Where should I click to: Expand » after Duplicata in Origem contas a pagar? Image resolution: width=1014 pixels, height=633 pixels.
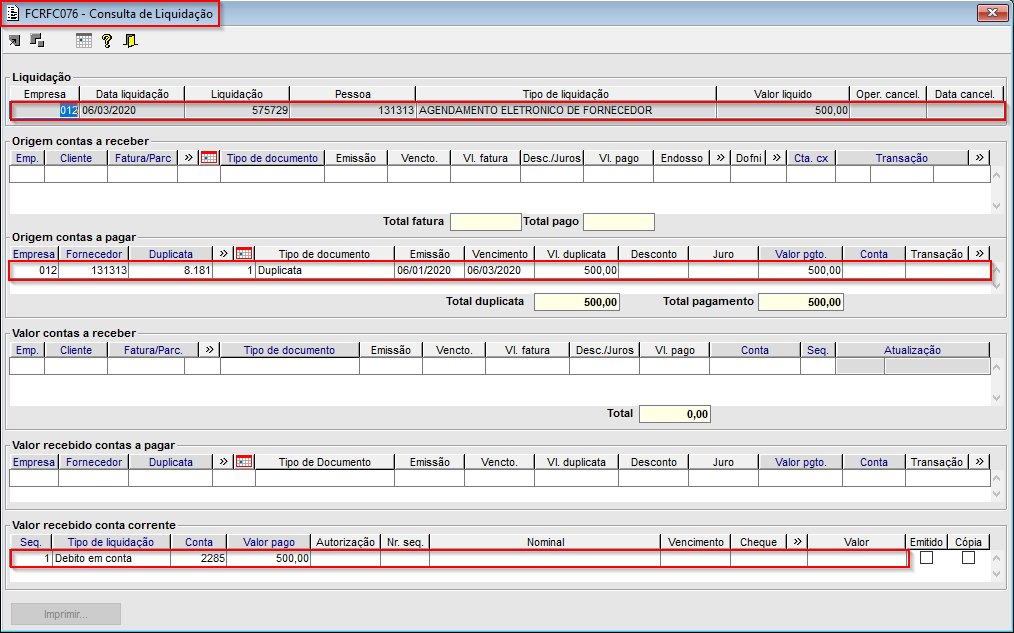tap(223, 254)
